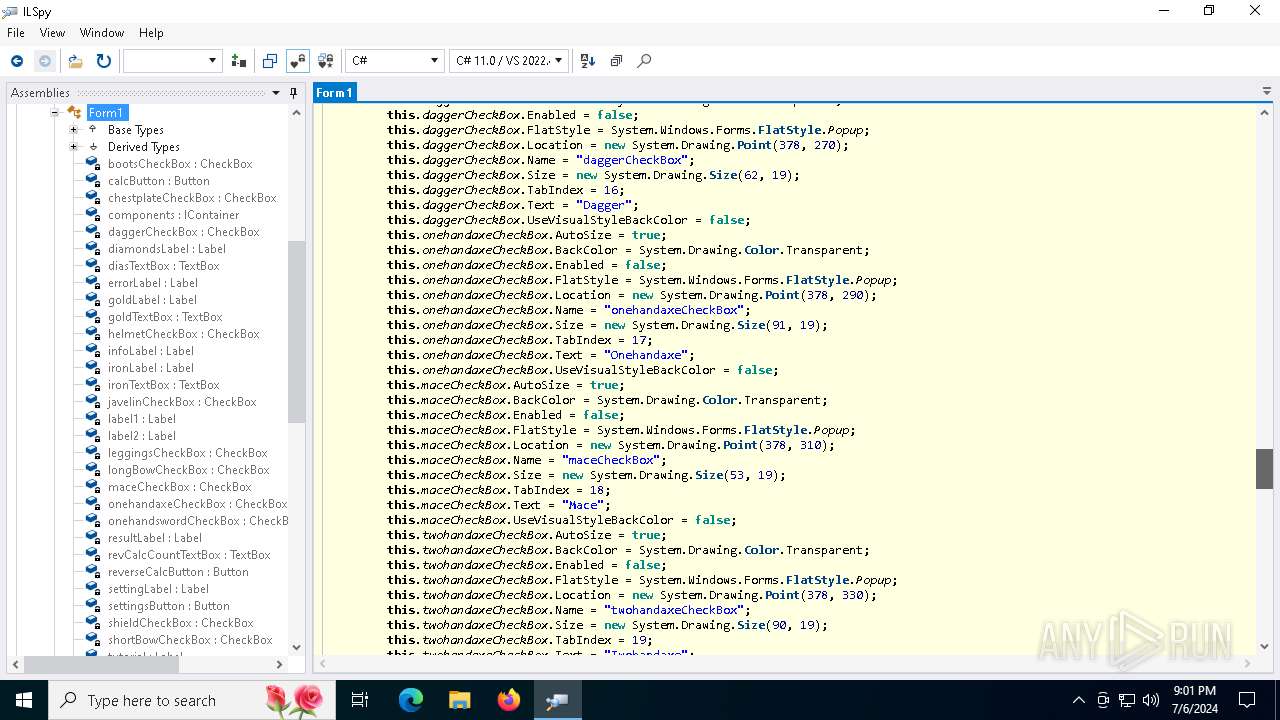Click field icon beside javelinCheckBox

93,402
